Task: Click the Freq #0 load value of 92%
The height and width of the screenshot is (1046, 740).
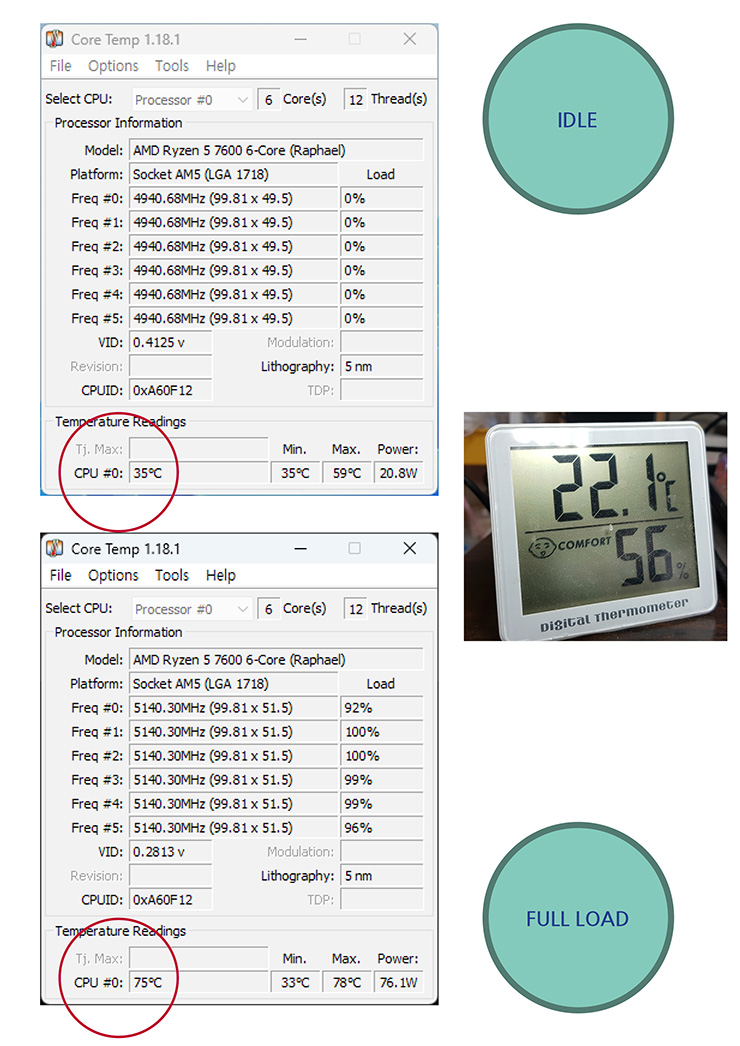Action: pos(381,708)
